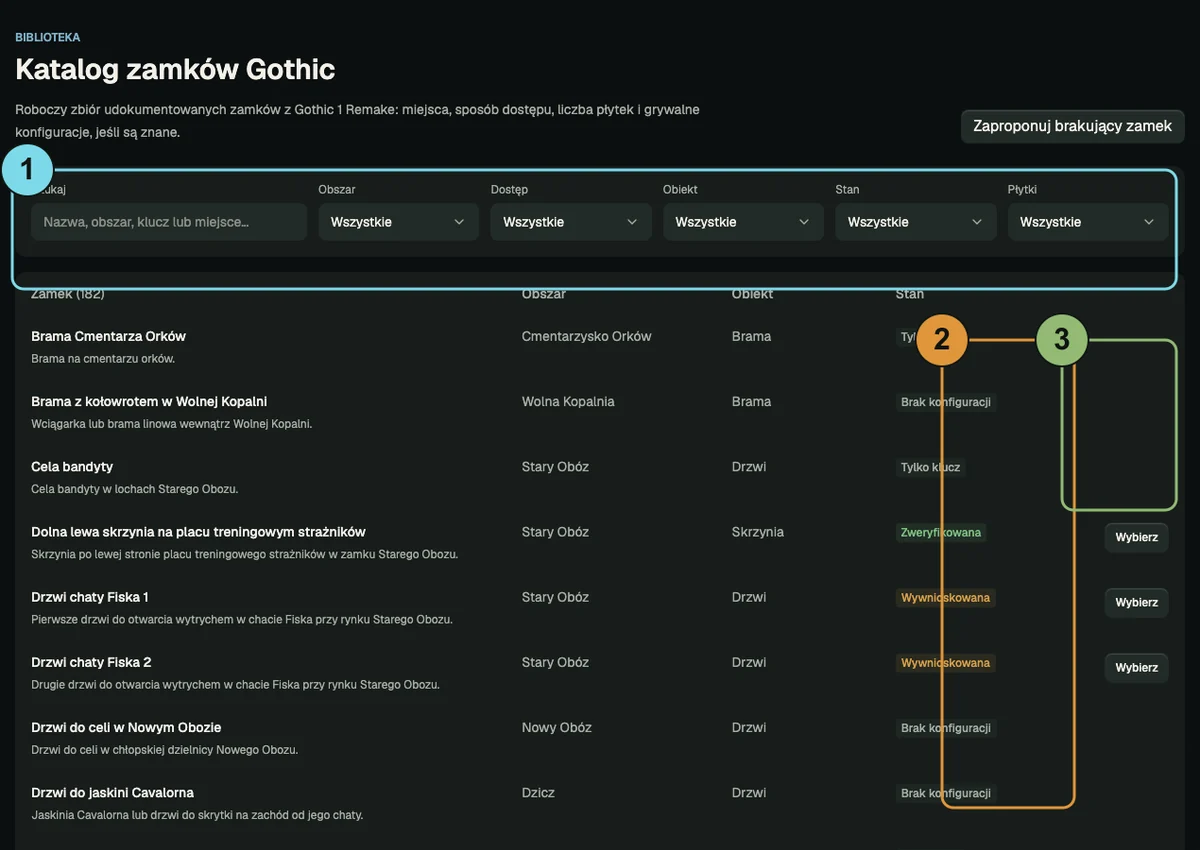Select Dolna lewa skrzynia na placu treningowym
The height and width of the screenshot is (850, 1200).
[x=198, y=531]
